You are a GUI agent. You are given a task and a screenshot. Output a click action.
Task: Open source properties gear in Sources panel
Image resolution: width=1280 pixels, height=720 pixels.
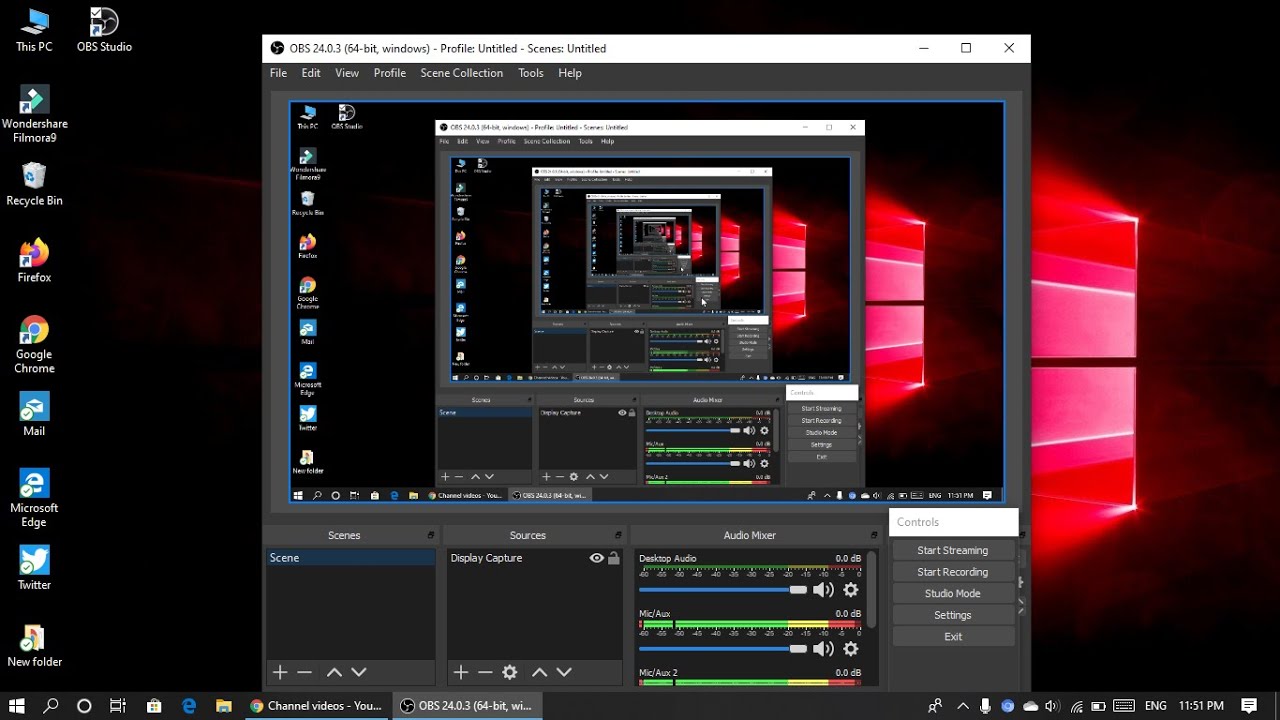pyautogui.click(x=510, y=673)
